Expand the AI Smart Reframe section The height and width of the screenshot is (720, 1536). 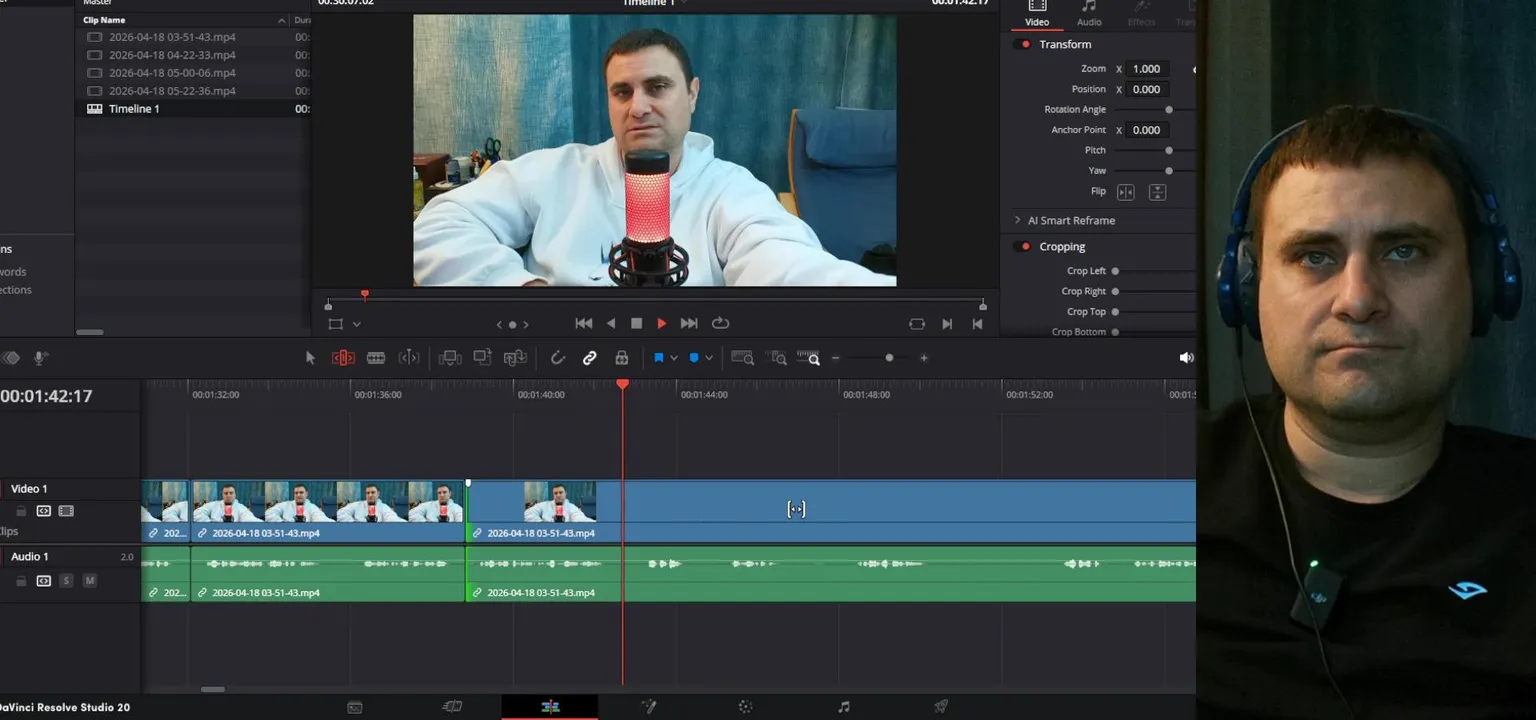click(x=1017, y=221)
